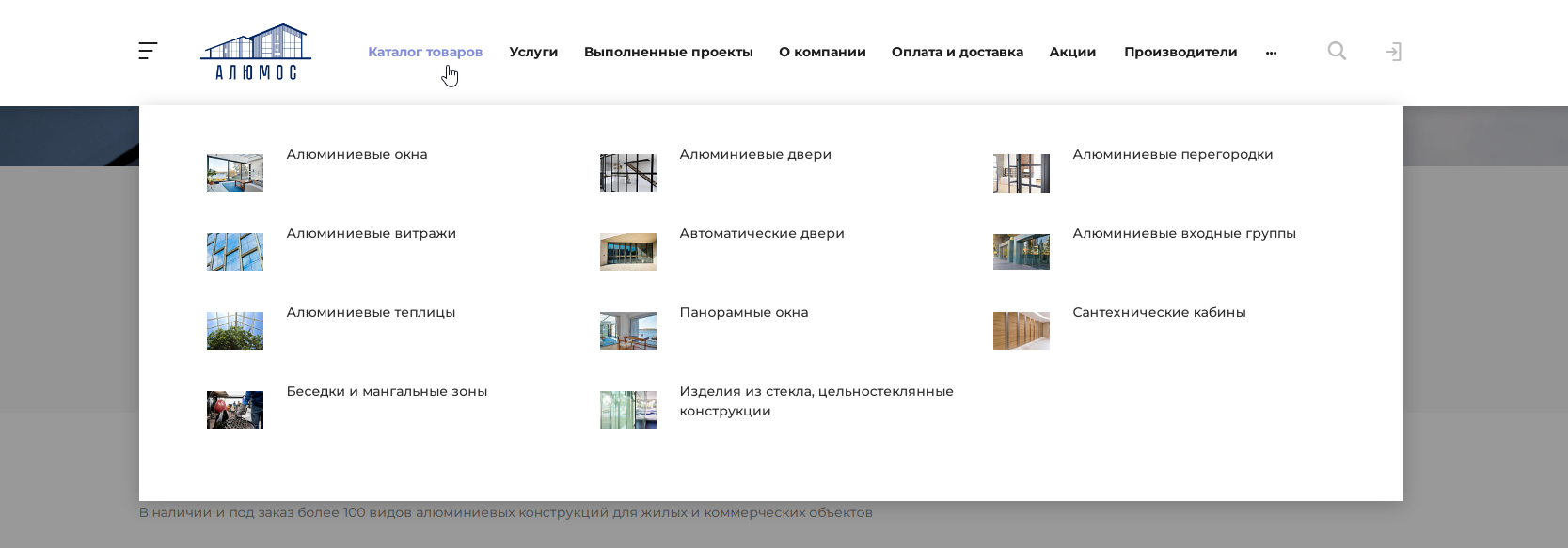
Task: Open the Алюминиевые витражи thumbnail
Action: pyautogui.click(x=235, y=252)
